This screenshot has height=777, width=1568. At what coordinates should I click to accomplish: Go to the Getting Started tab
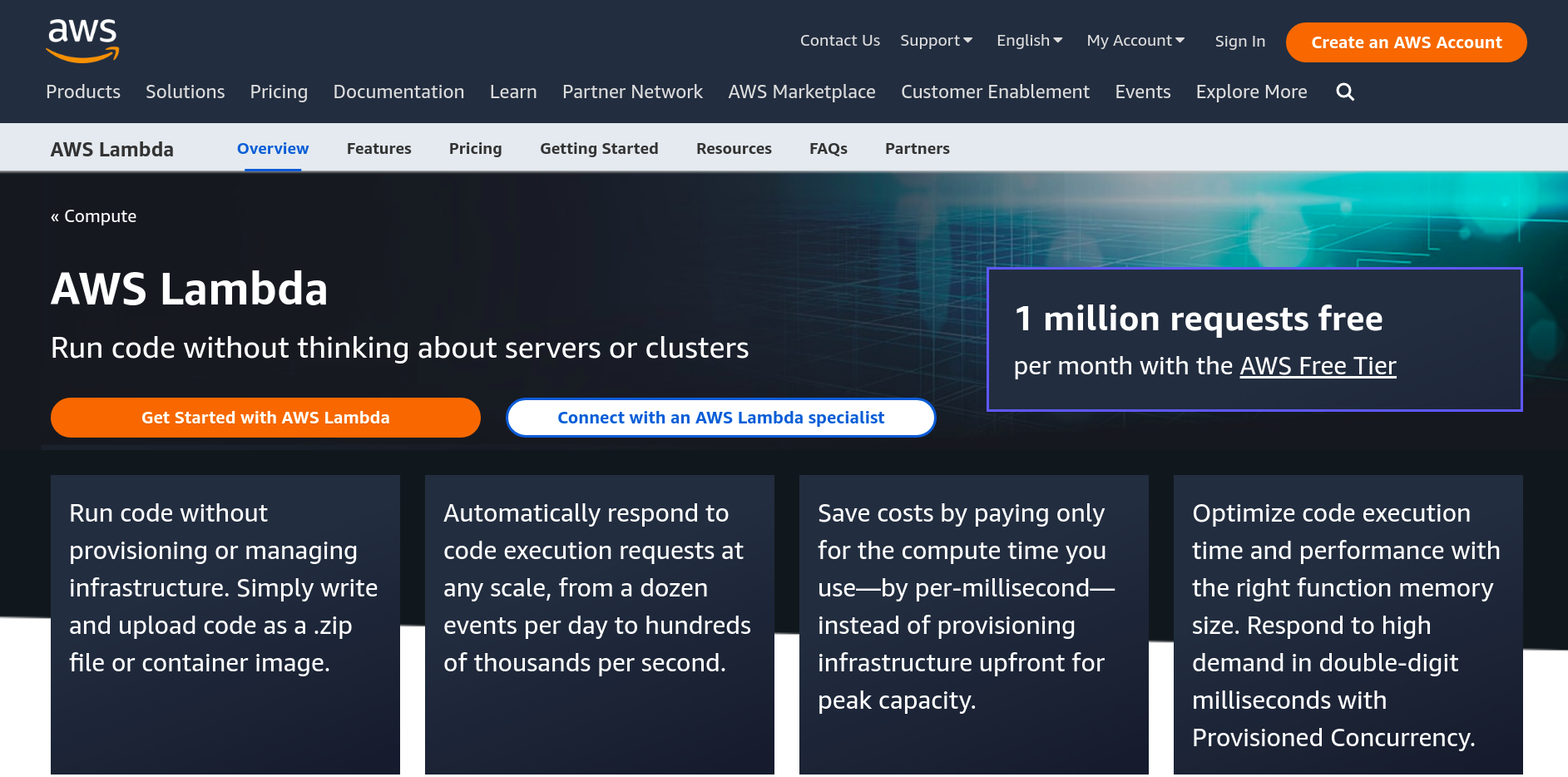click(599, 148)
